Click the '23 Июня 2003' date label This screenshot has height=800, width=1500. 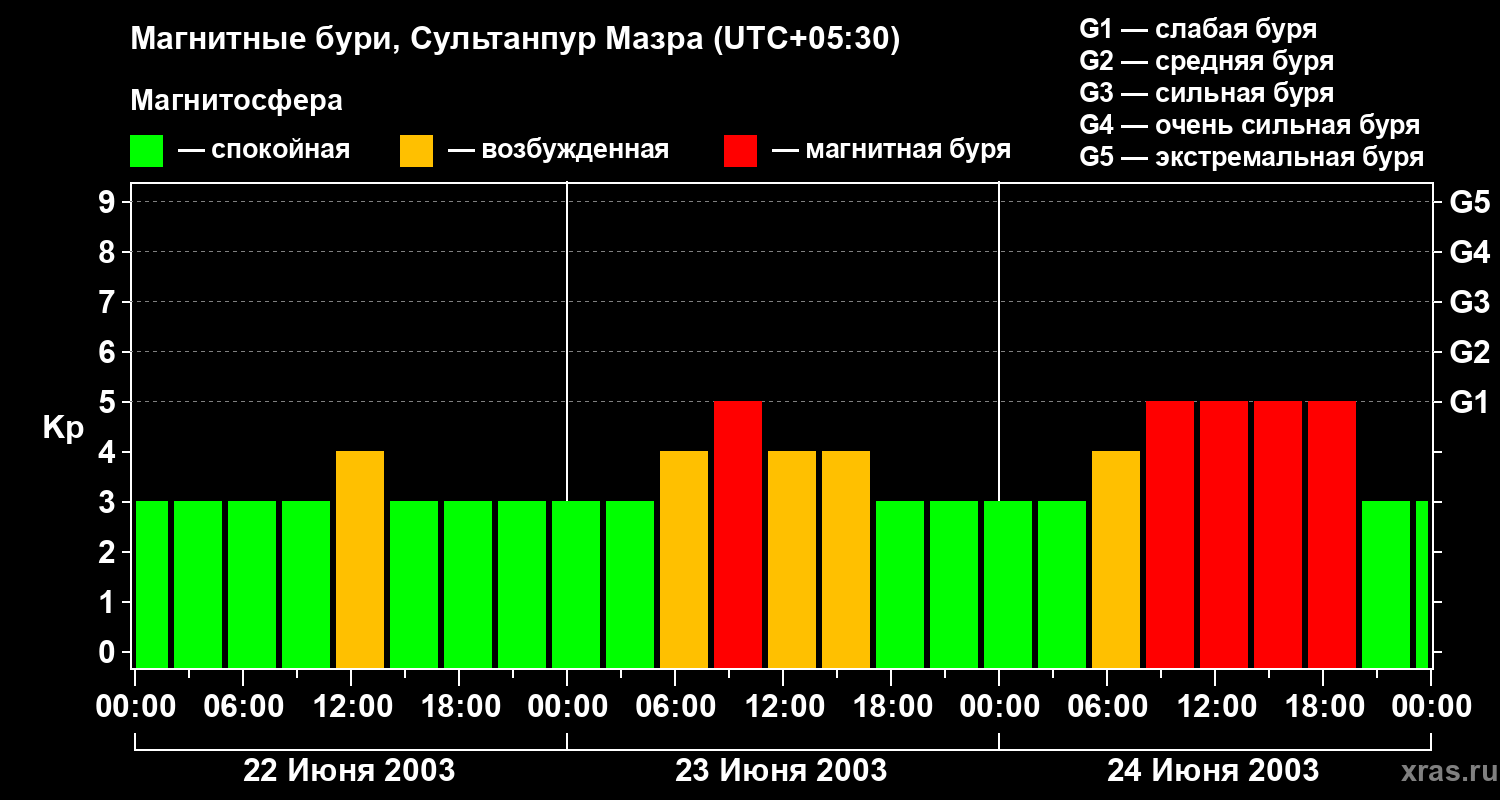(782, 771)
